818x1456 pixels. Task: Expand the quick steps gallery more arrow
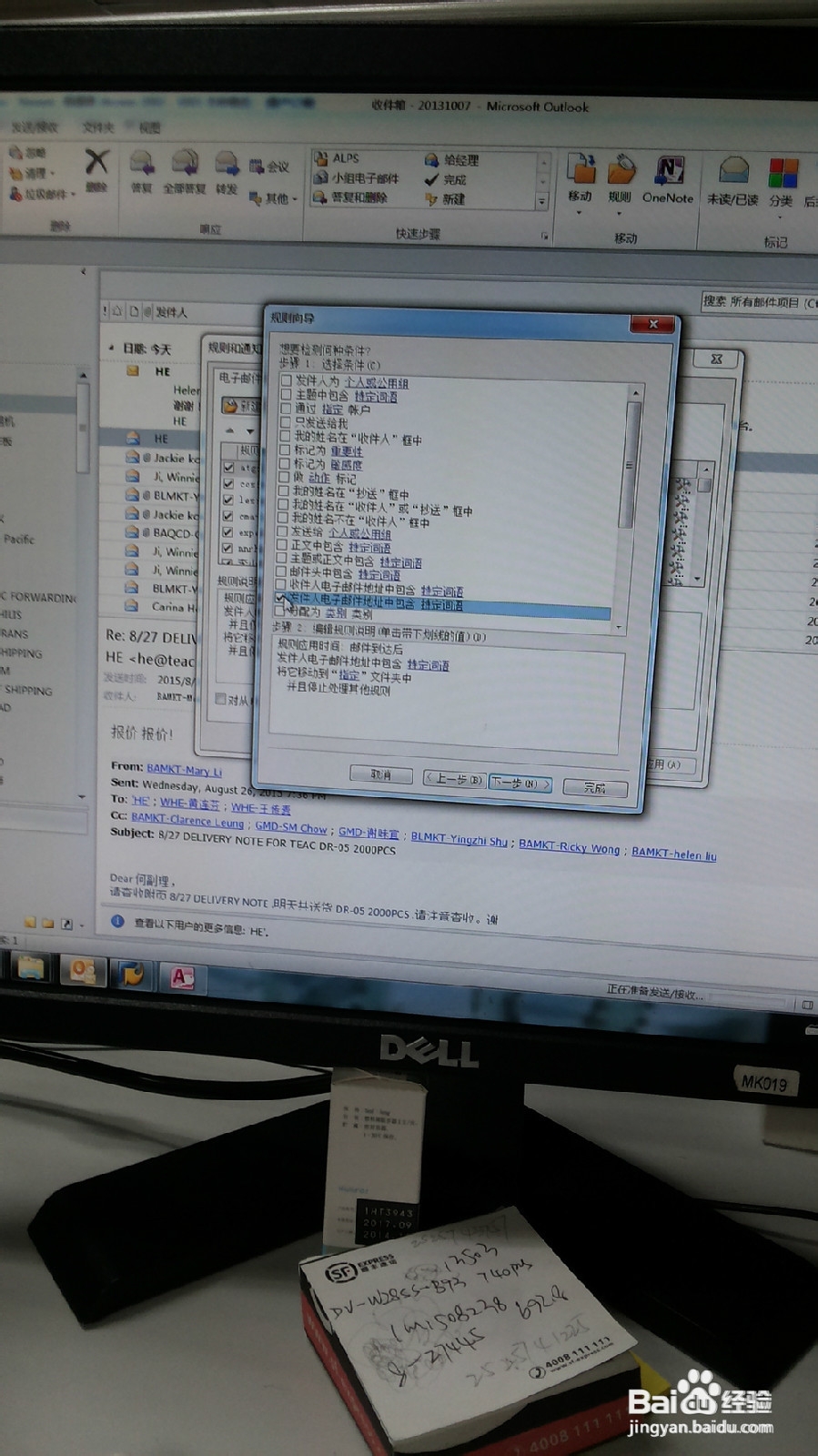[x=542, y=202]
